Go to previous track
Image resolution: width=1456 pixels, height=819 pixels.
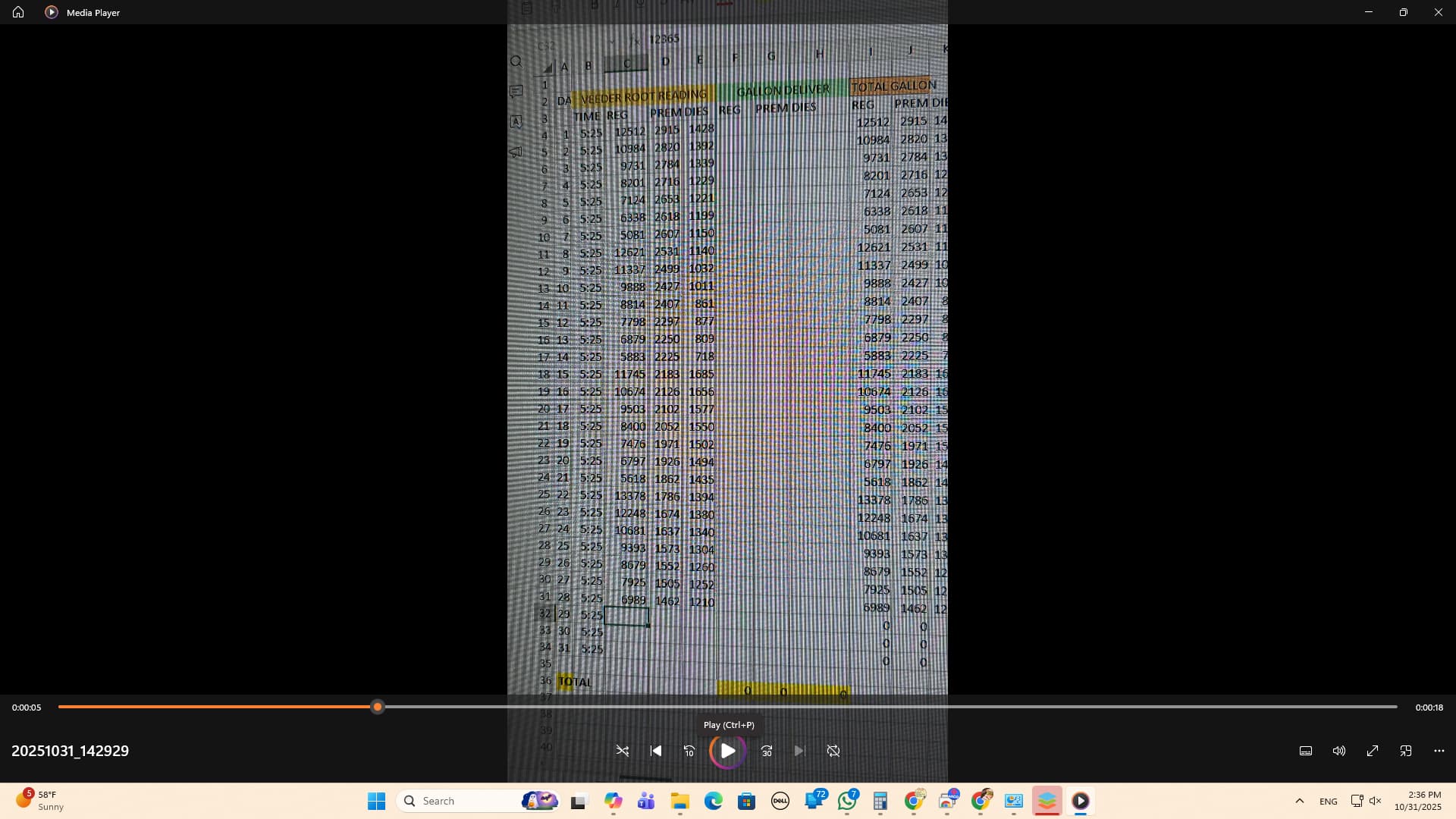coord(656,751)
